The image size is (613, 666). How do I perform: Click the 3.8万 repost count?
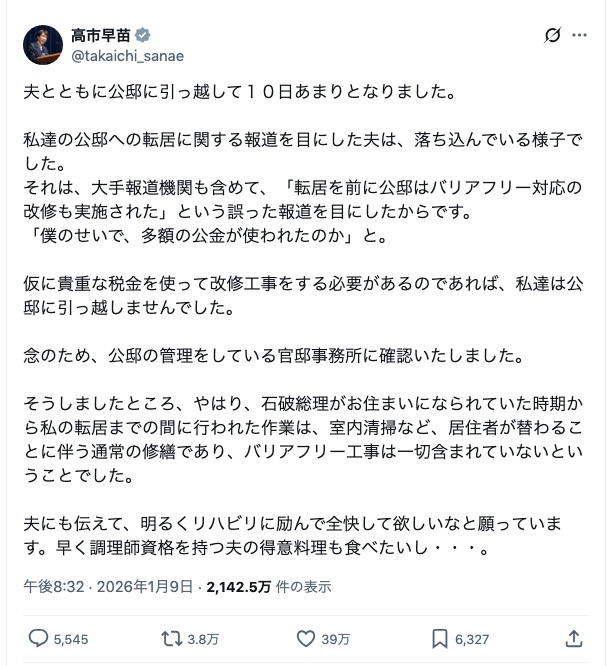[204, 639]
